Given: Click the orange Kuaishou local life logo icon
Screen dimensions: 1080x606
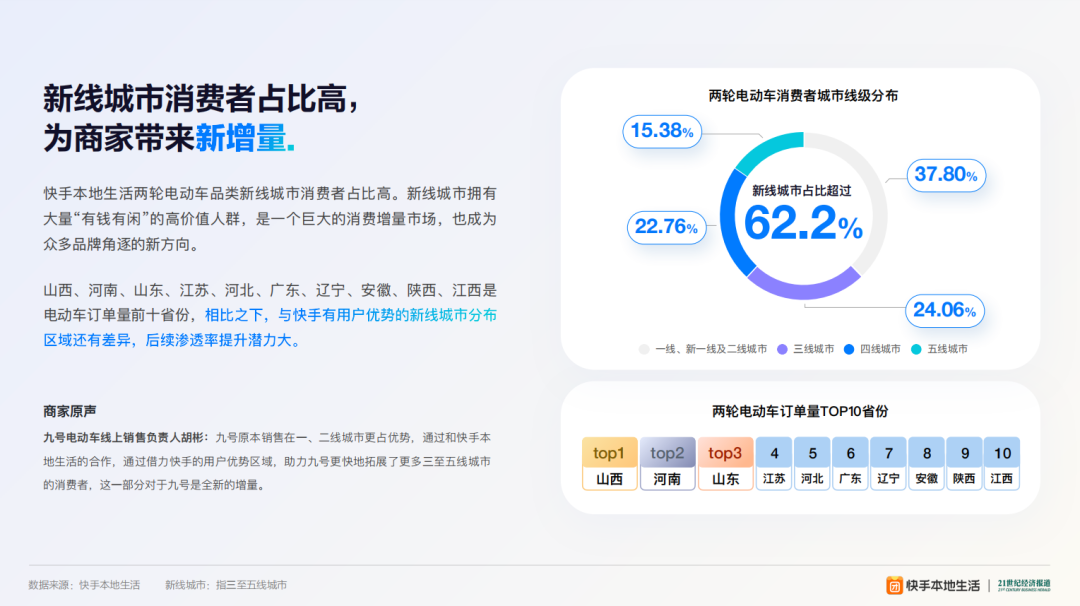Looking at the screenshot, I should (894, 585).
